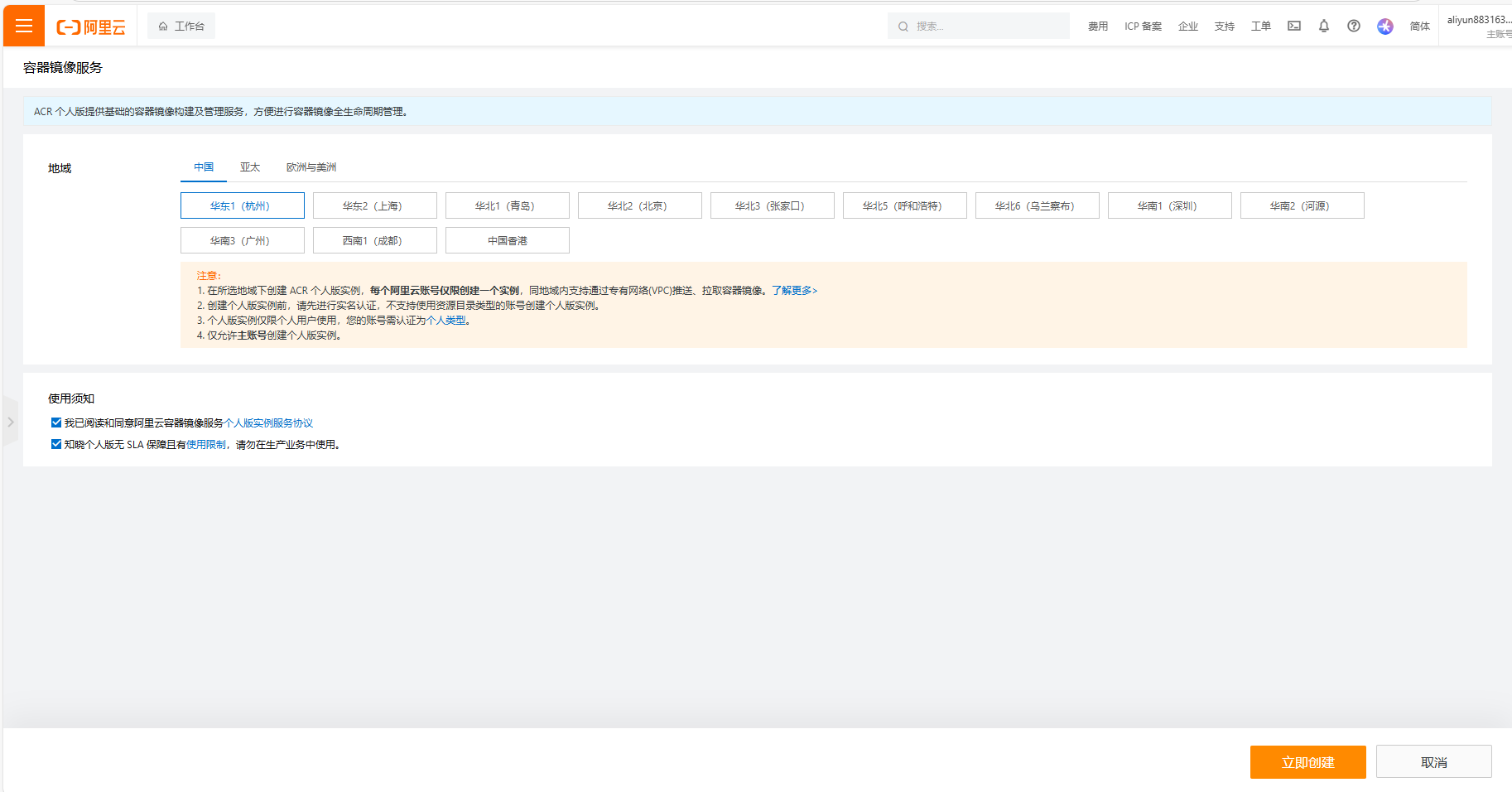Open the help question mark icon

click(1353, 26)
